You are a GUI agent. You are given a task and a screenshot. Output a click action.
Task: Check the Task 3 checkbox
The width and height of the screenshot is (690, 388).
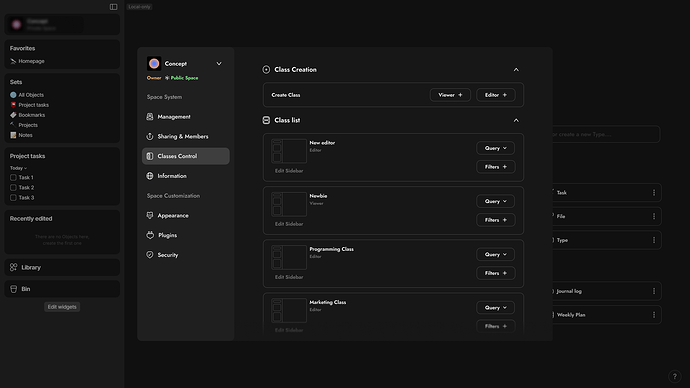(x=13, y=198)
